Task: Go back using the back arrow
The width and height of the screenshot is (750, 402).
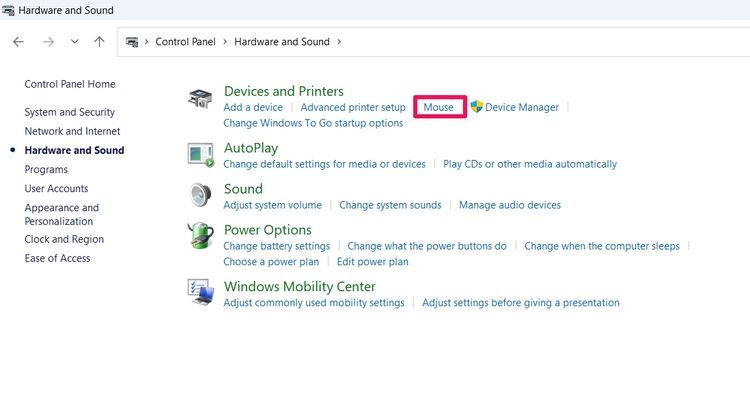Action: [18, 42]
